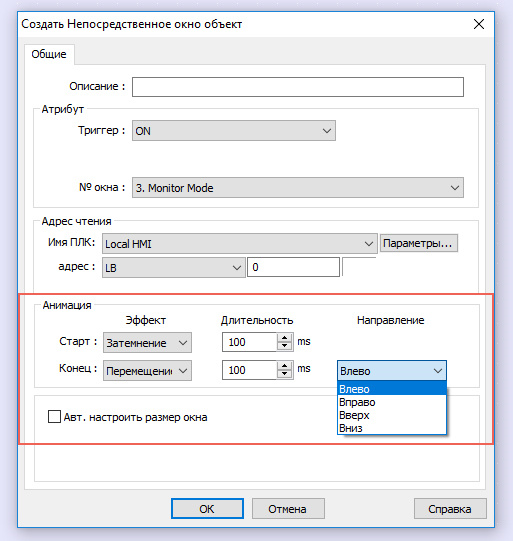The height and width of the screenshot is (541, 513).
Task: Close the dialog with the X icon
Action: (479, 24)
